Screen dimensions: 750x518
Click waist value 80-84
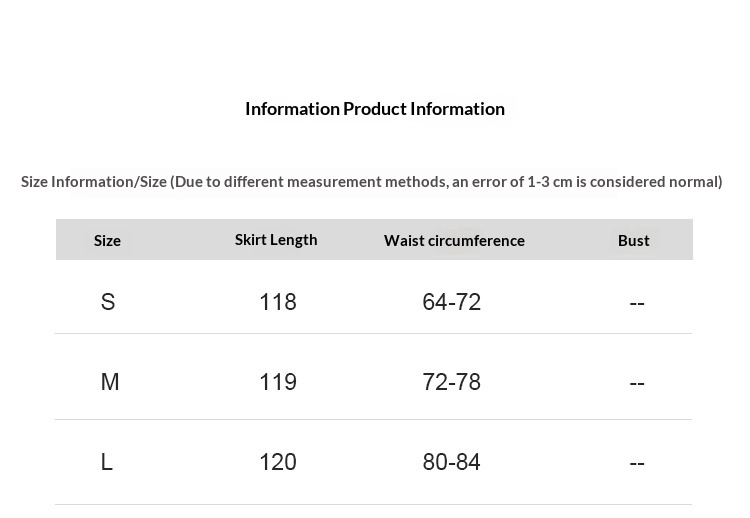click(x=452, y=462)
